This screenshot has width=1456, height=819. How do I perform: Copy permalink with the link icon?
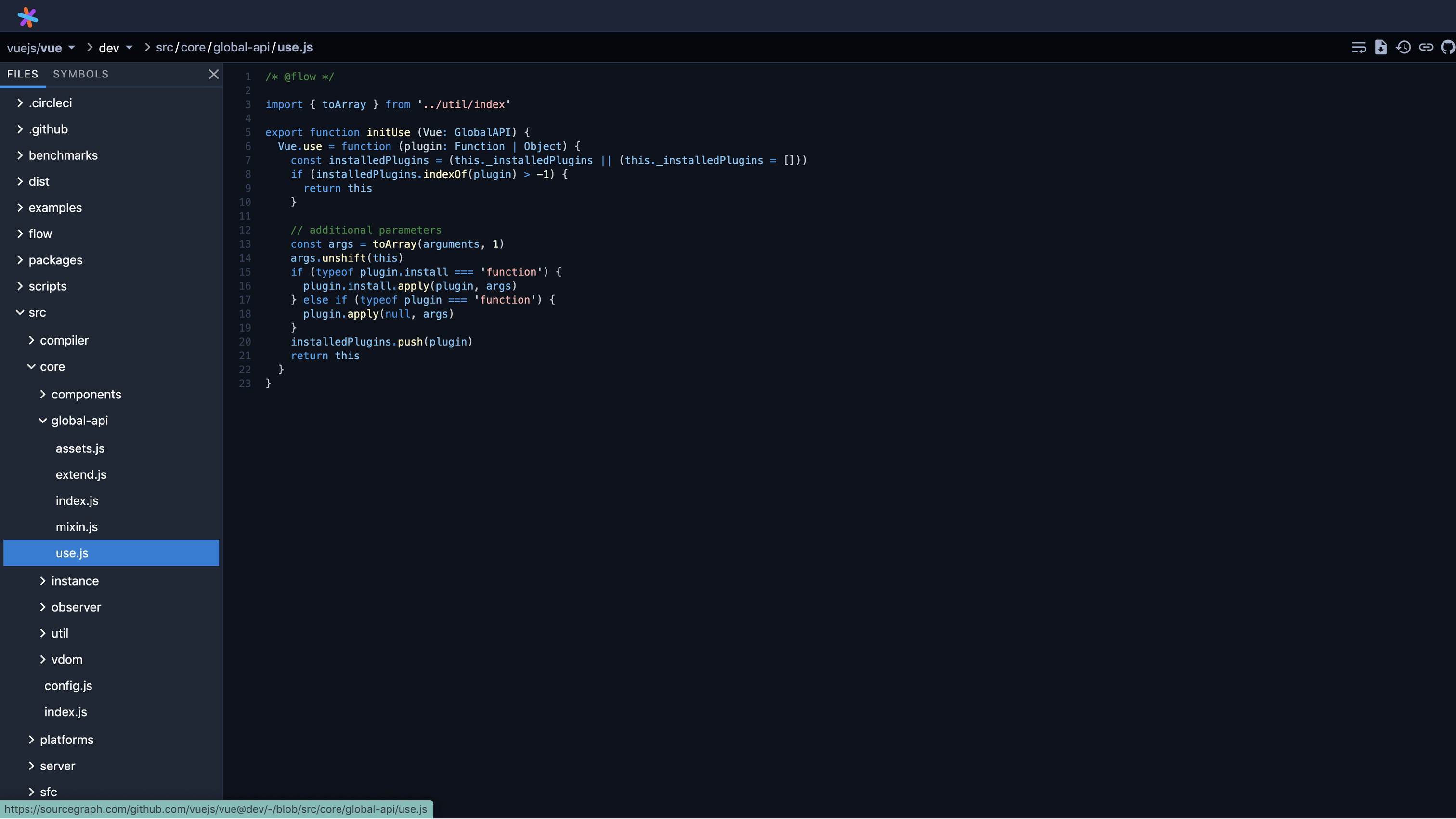(x=1426, y=48)
